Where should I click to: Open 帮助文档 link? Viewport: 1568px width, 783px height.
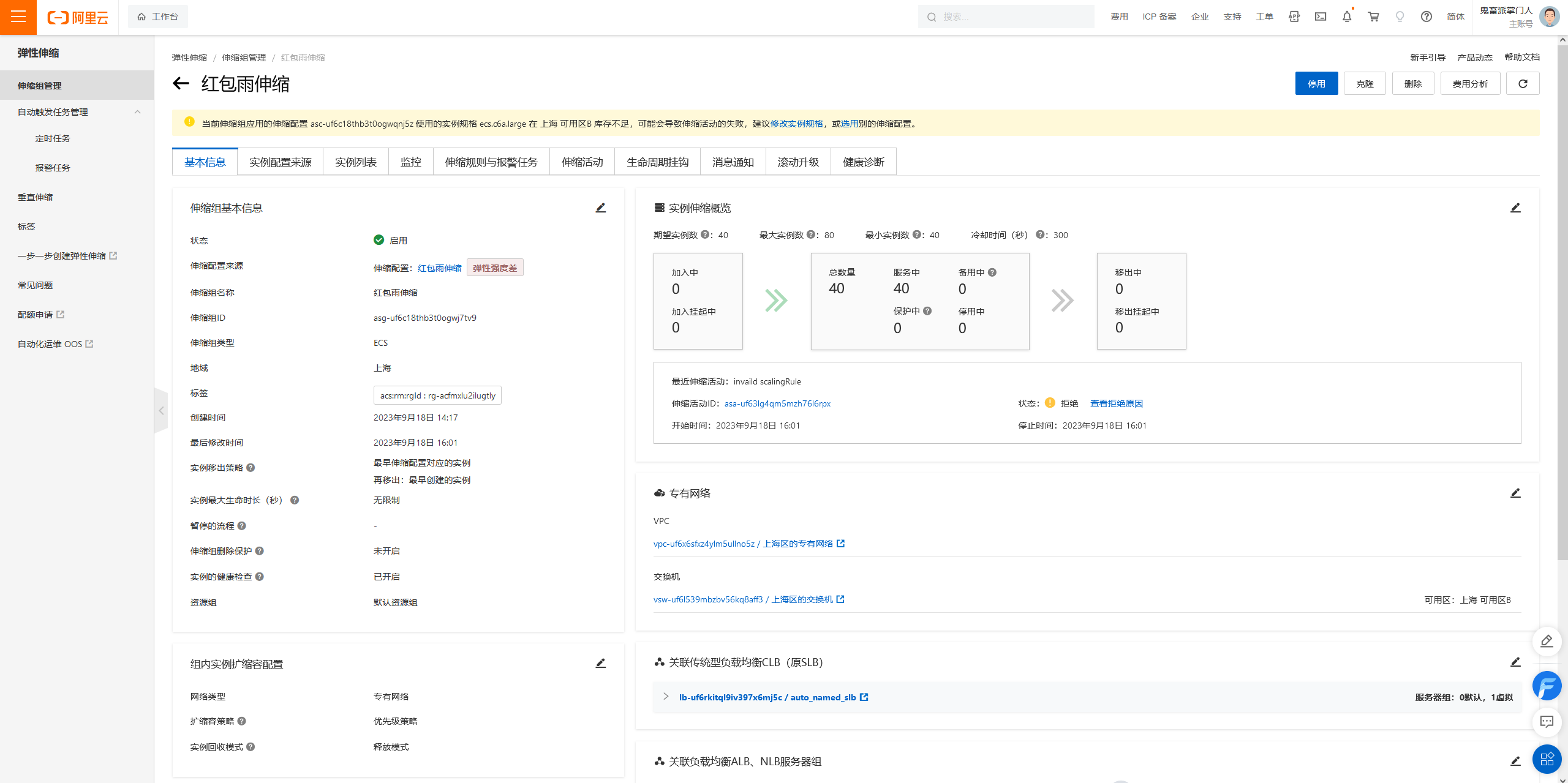[x=1522, y=57]
